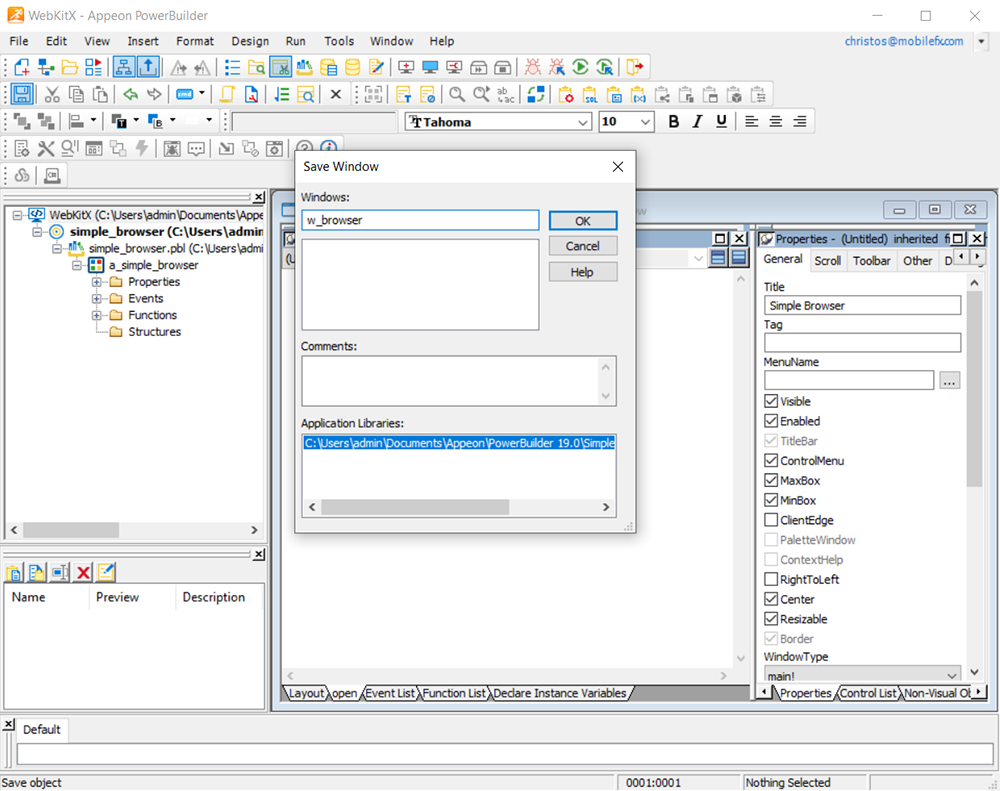Click Cancel in Save Window dialog
The width and height of the screenshot is (1000, 791).
[x=583, y=246]
